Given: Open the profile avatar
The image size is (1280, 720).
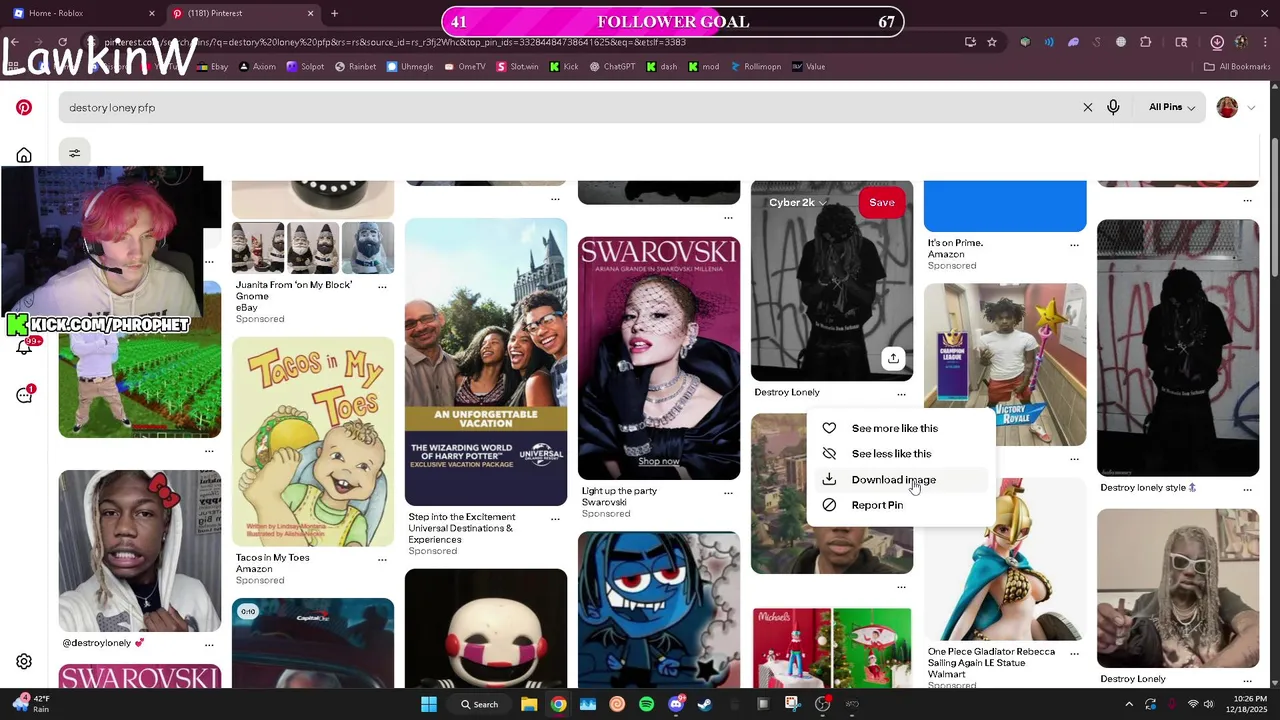Looking at the screenshot, I should tap(1227, 107).
